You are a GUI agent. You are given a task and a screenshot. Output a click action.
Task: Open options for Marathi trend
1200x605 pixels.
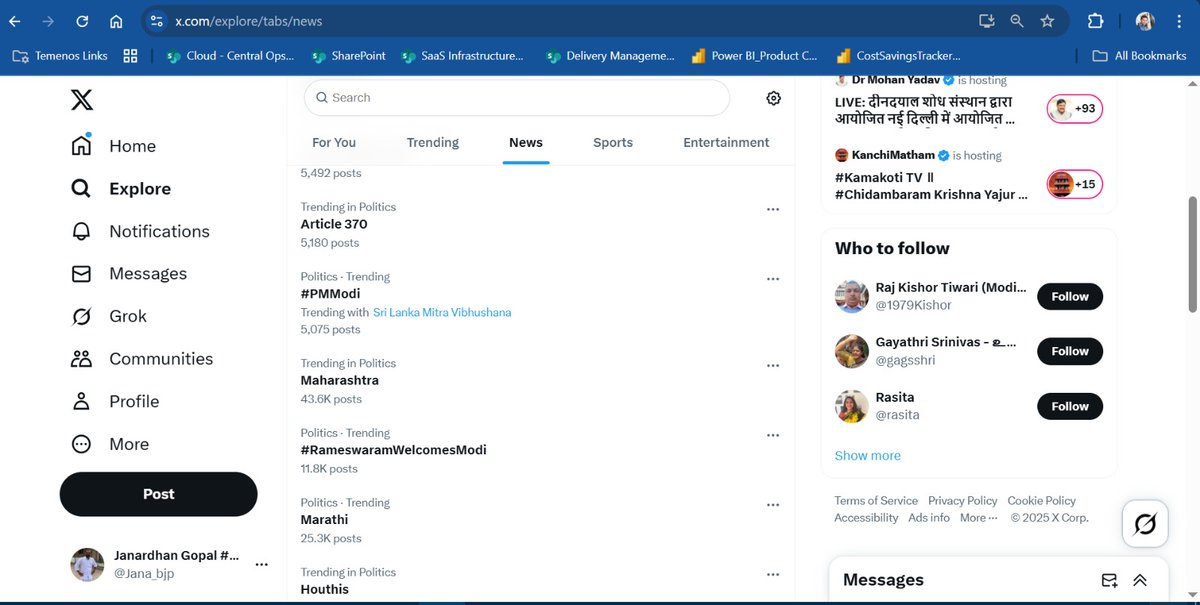[772, 505]
